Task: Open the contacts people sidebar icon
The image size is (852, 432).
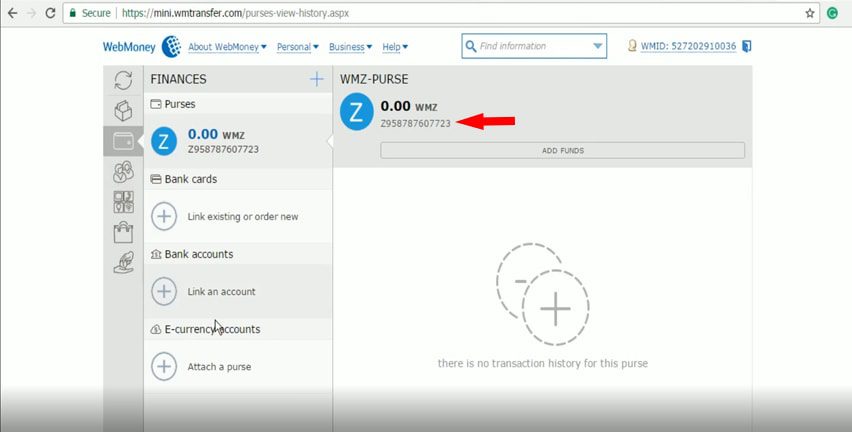Action: [x=123, y=172]
